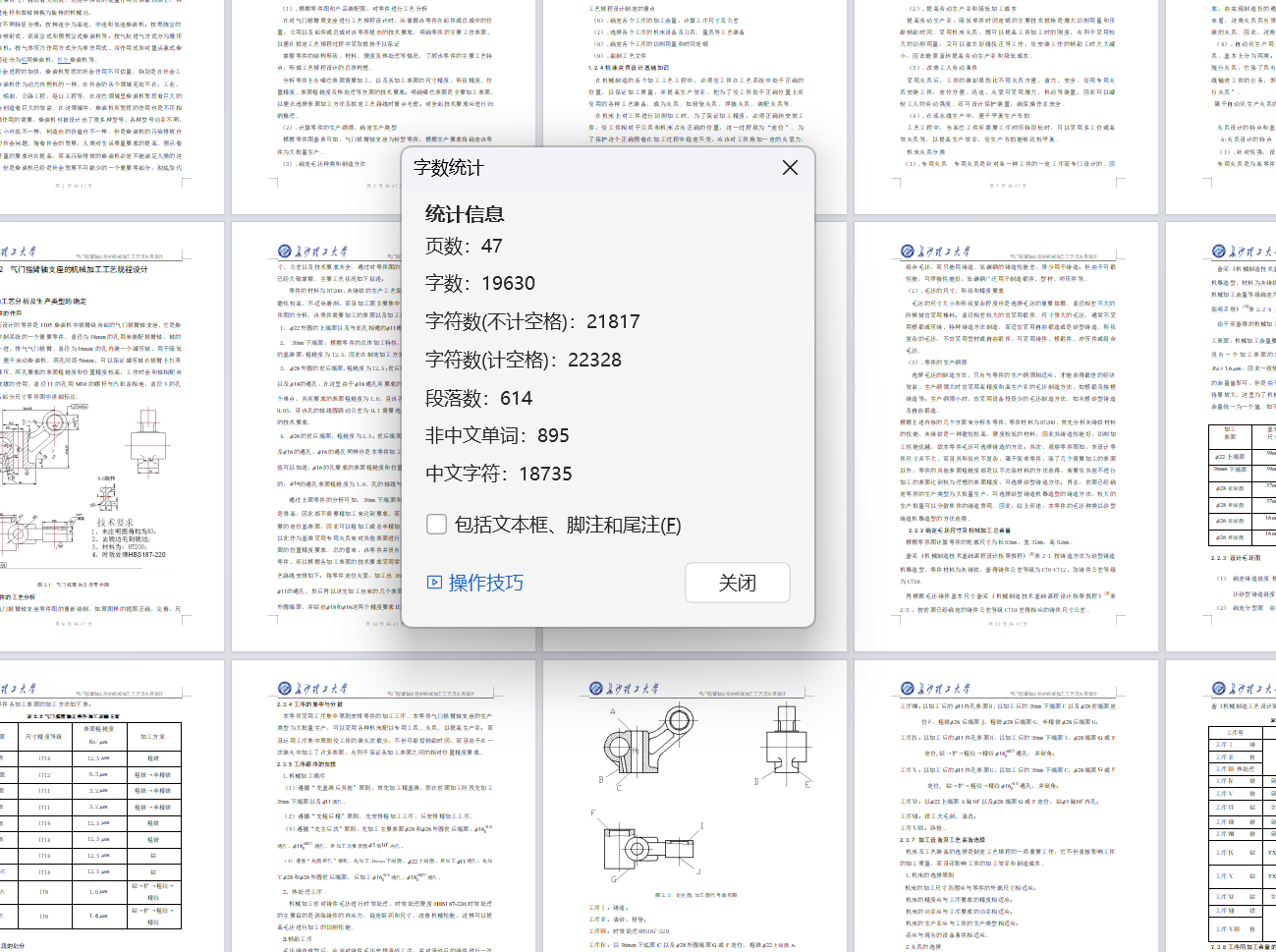Select the 页数：47 statistic line

coord(464,246)
